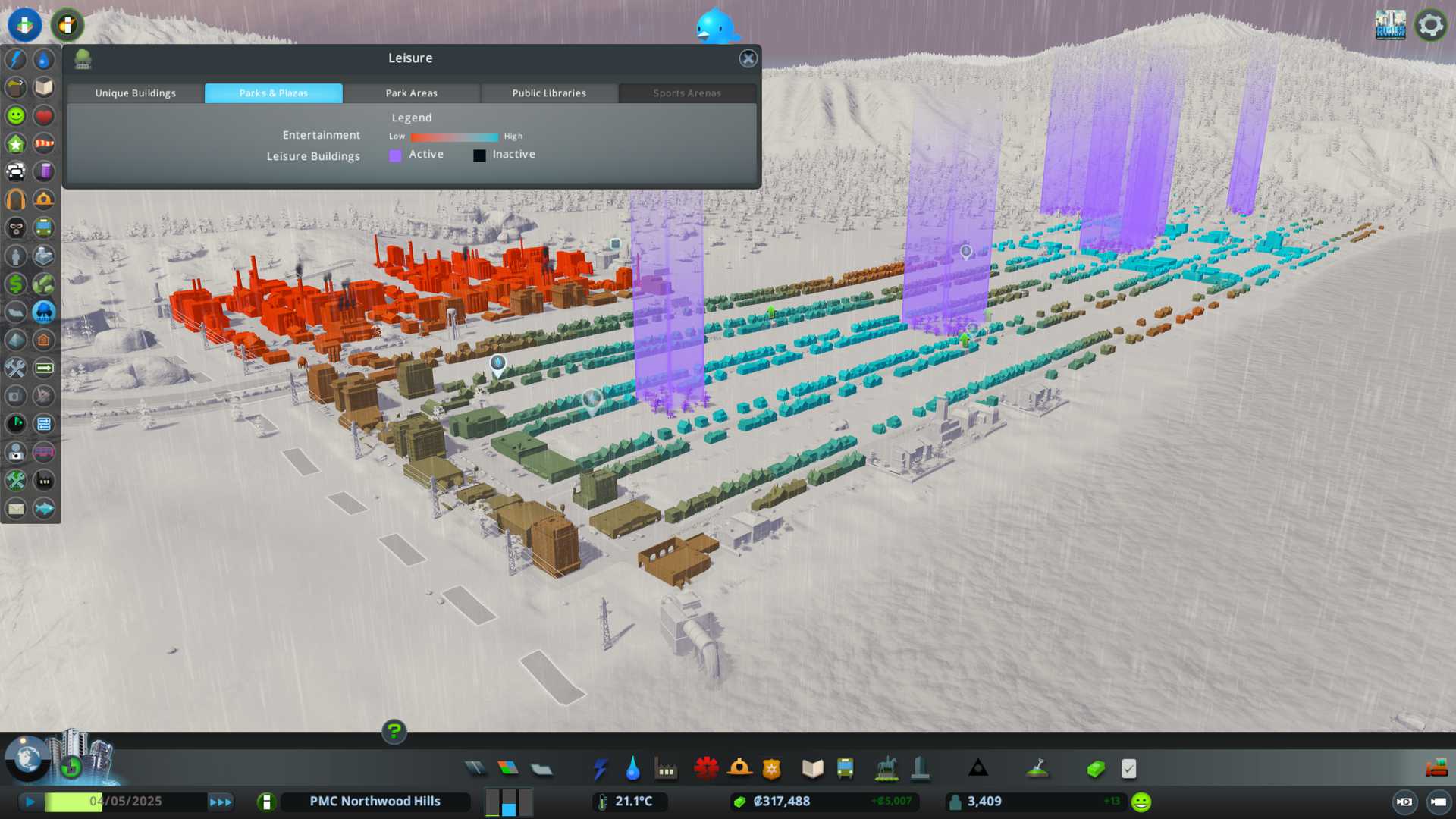Open the Fire Department build menu
This screenshot has width=1456, height=819.
point(739,769)
